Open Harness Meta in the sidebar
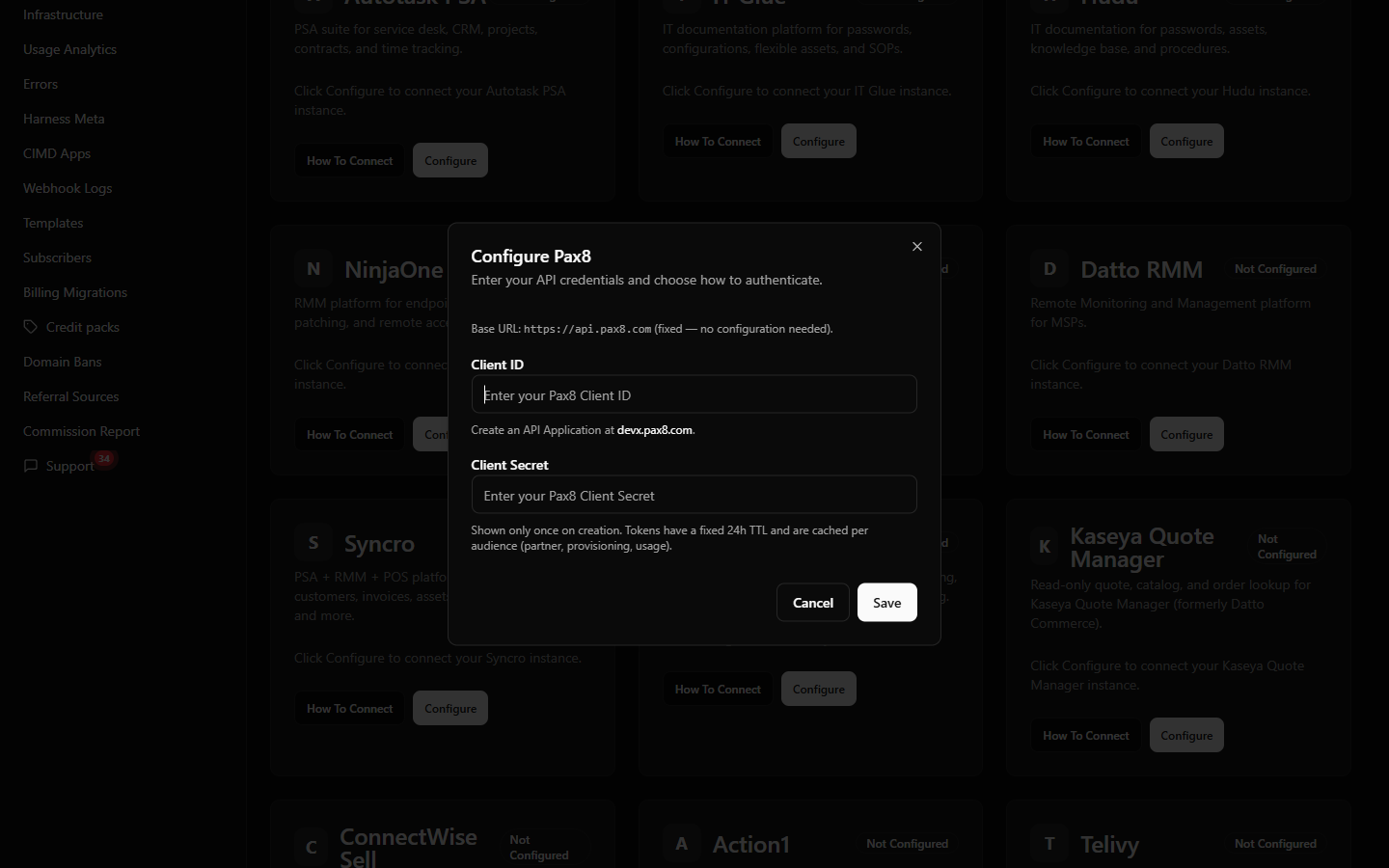The width and height of the screenshot is (1389, 868). click(x=64, y=119)
